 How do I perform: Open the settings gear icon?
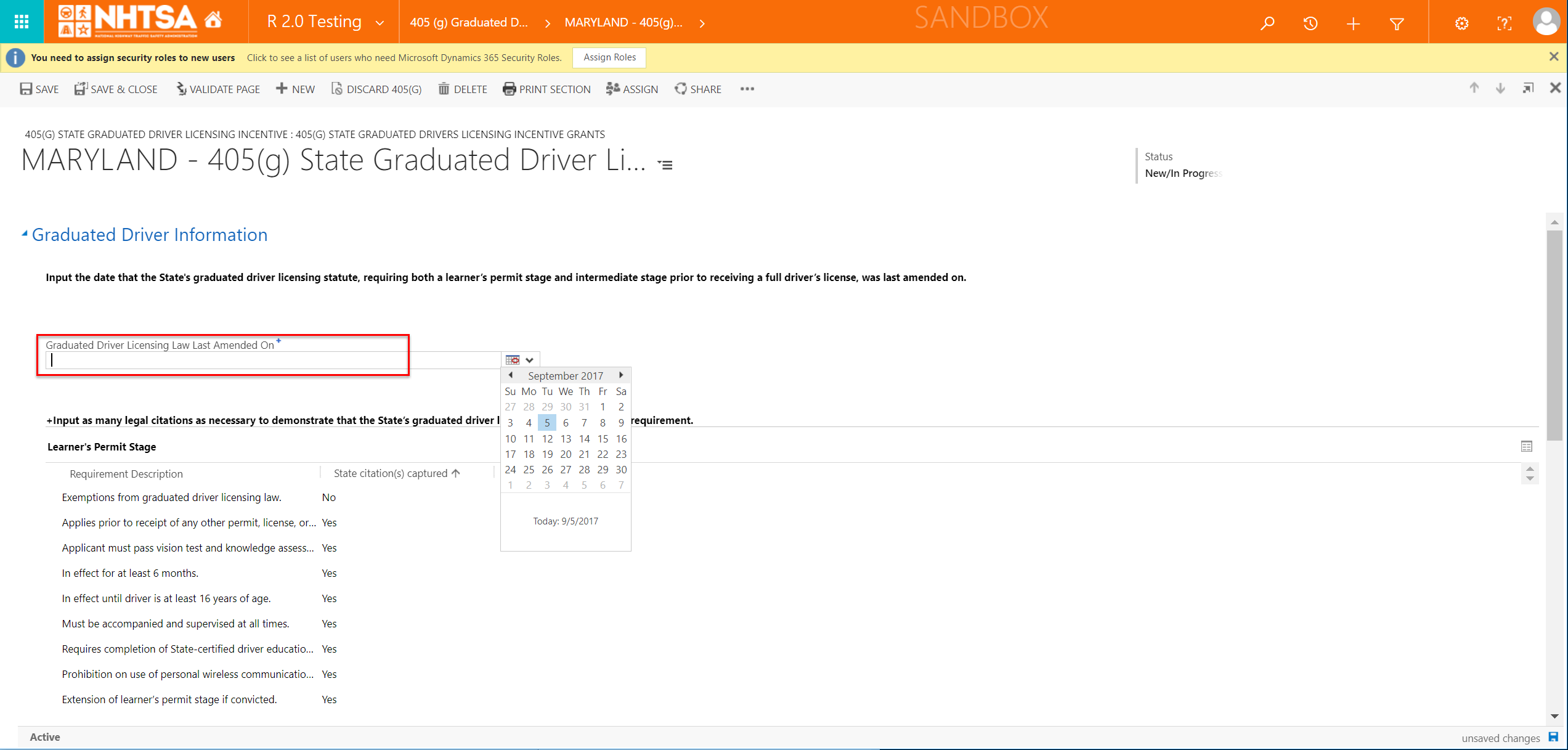coord(1461,23)
